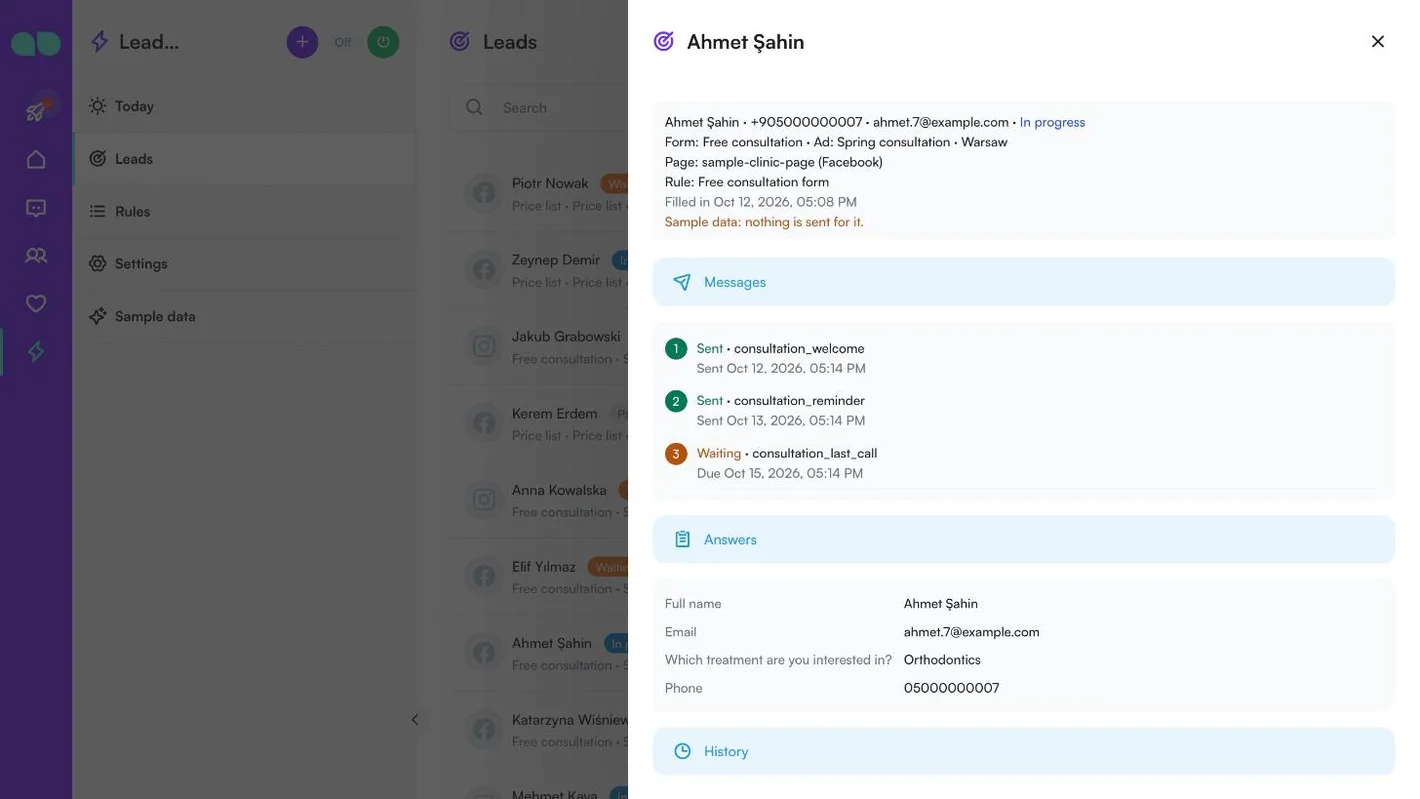Click the Facebook avatar beside Zeynep Demir
1420x799 pixels.
pyautogui.click(x=484, y=270)
